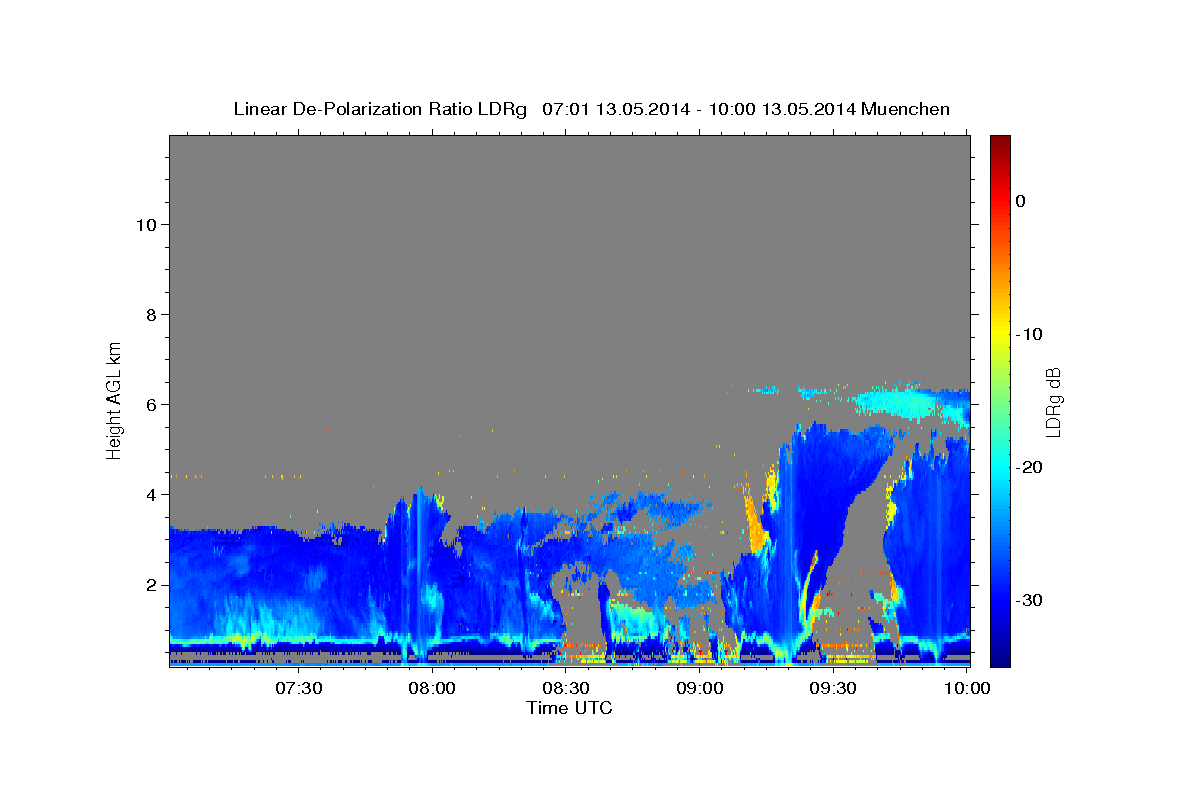
Task: Click the height tick label 6
Action: (151, 405)
